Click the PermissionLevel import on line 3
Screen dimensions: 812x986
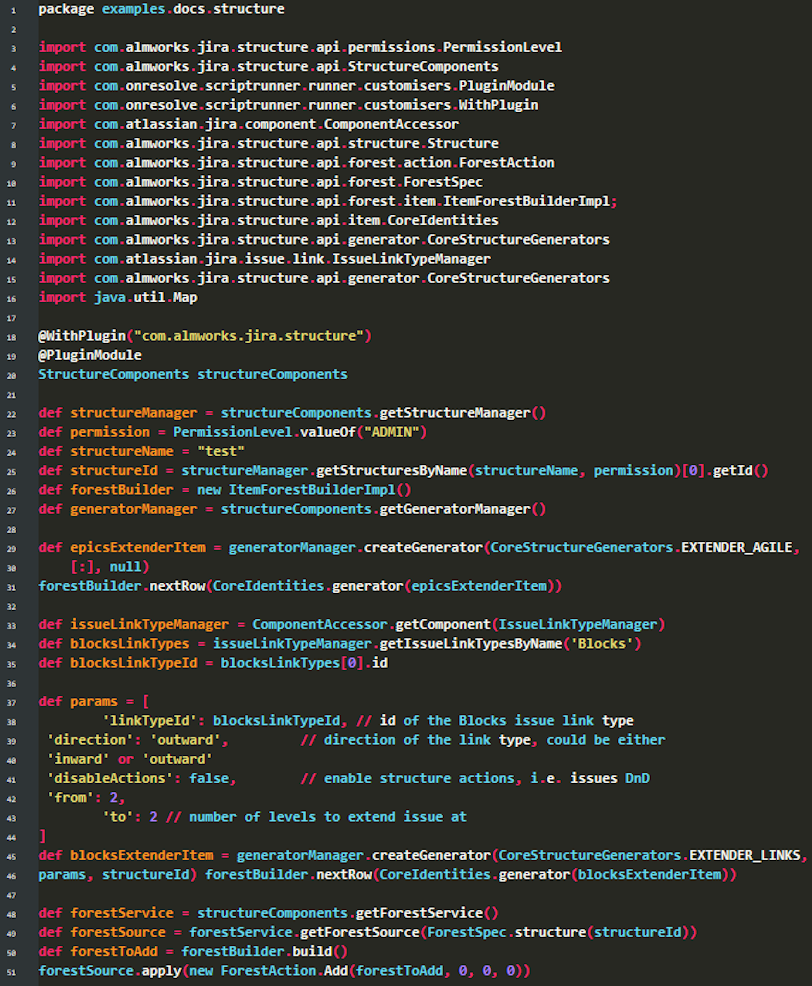[x=502, y=48]
